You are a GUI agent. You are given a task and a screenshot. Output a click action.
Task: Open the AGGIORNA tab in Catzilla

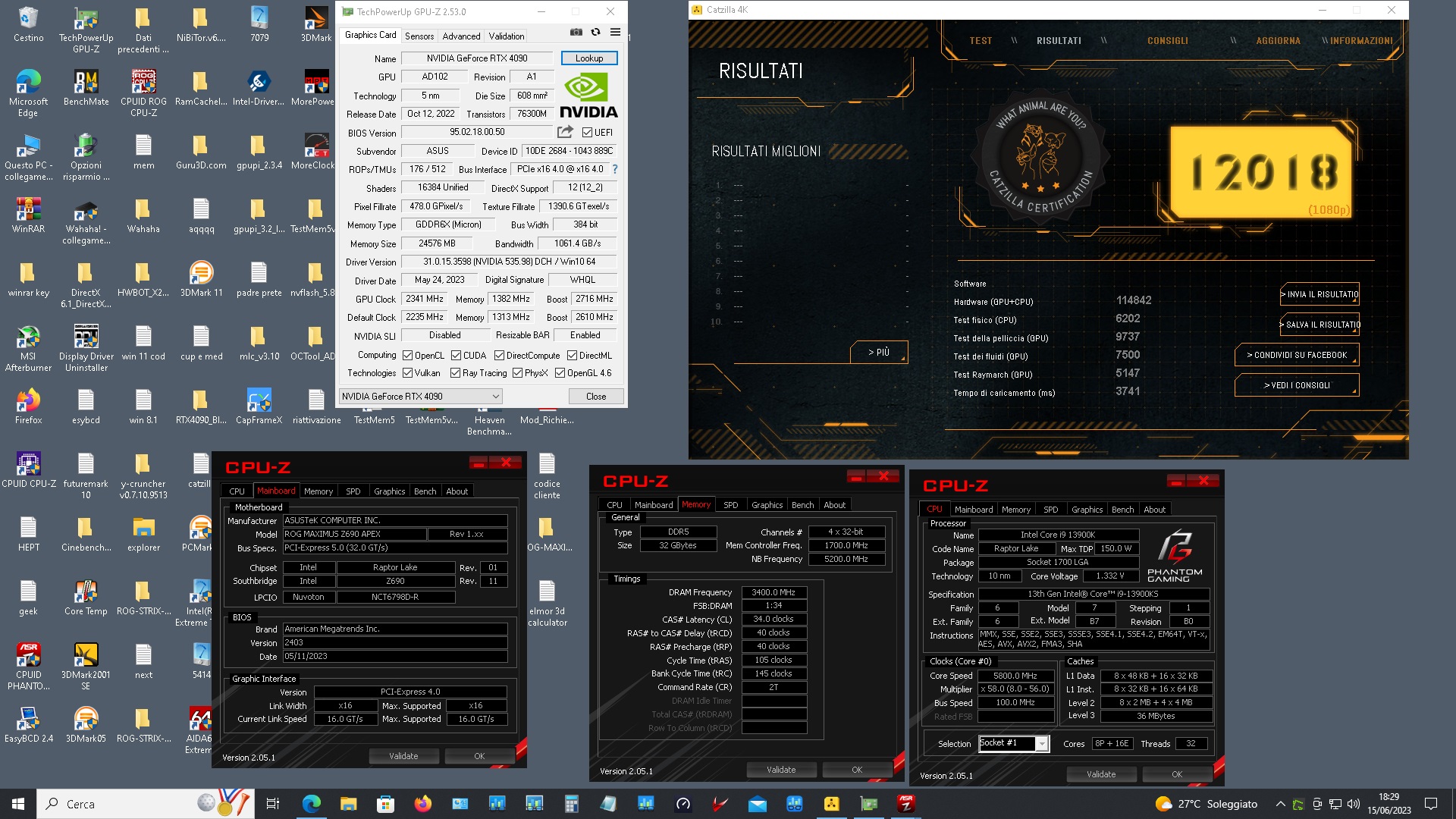(x=1278, y=41)
